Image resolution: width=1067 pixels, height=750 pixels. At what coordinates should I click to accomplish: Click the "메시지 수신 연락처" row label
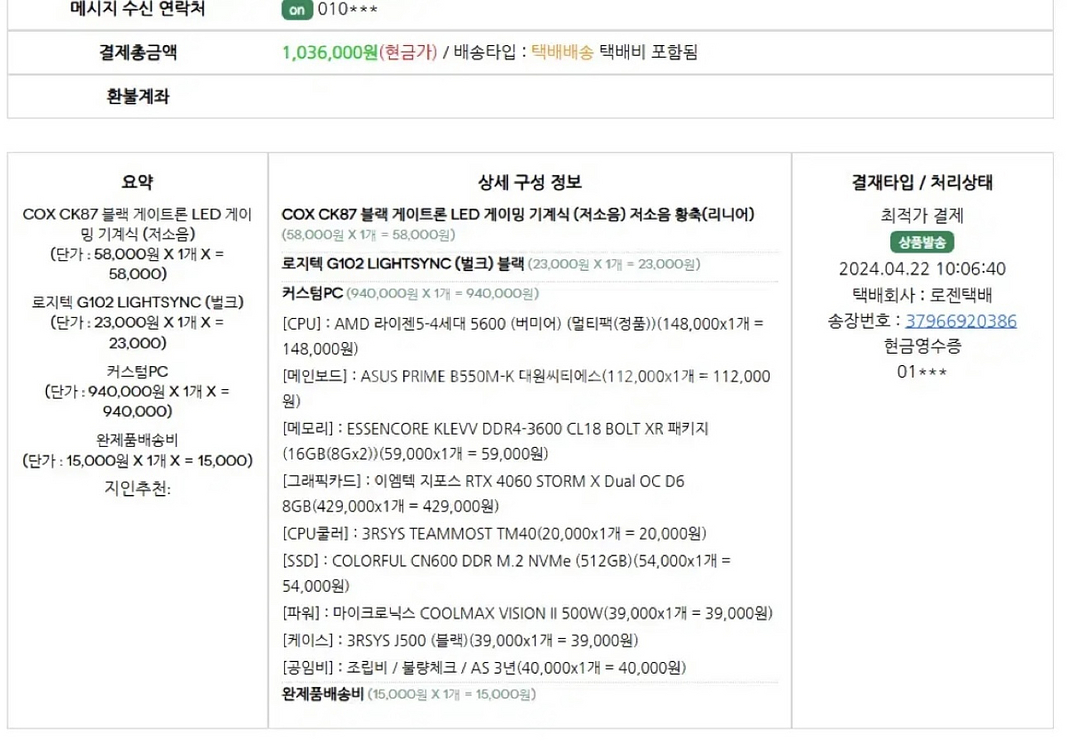tap(137, 9)
